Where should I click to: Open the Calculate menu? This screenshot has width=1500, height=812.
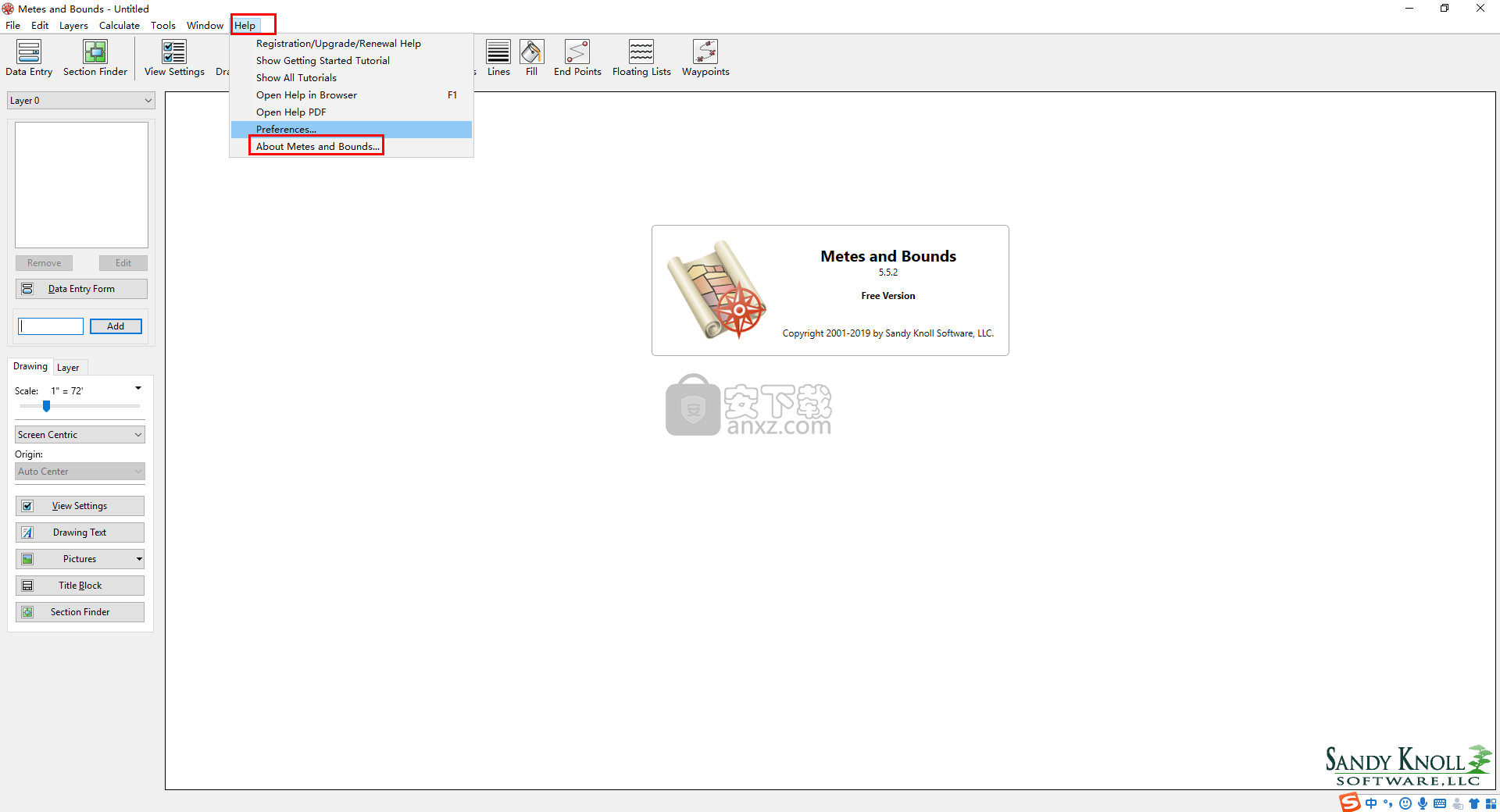(120, 25)
